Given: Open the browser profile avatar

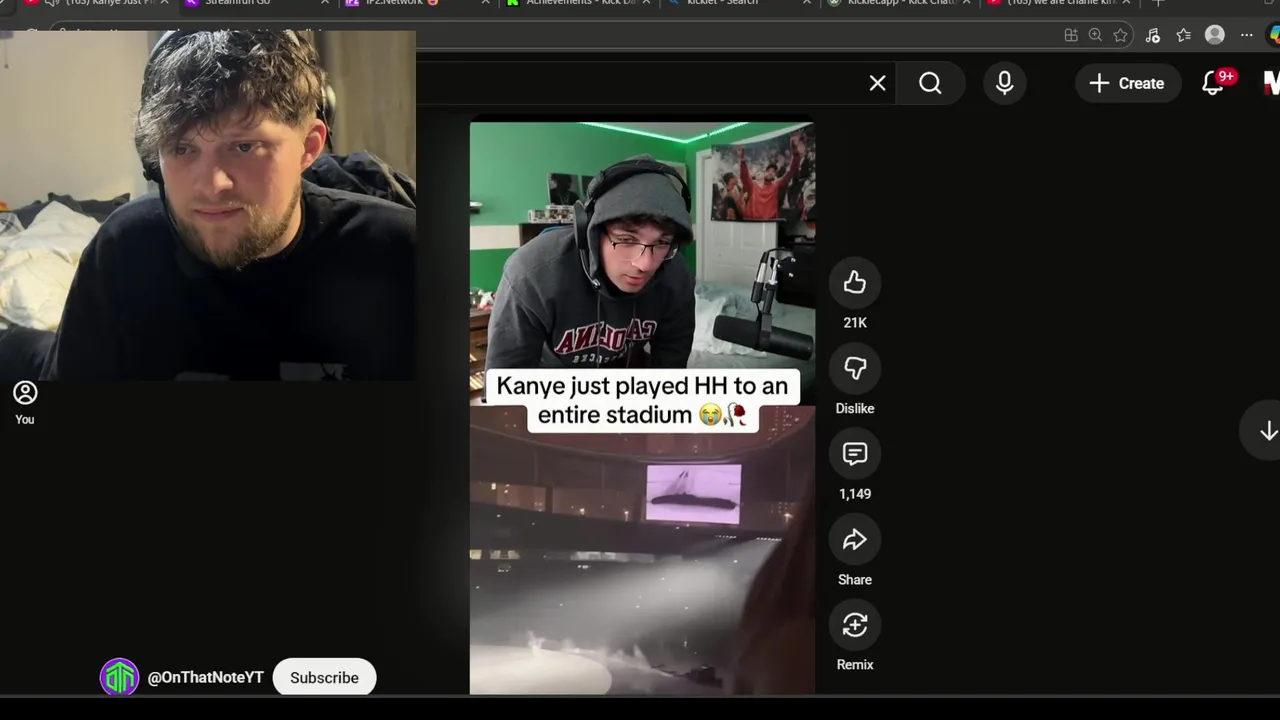Looking at the screenshot, I should coord(1215,35).
